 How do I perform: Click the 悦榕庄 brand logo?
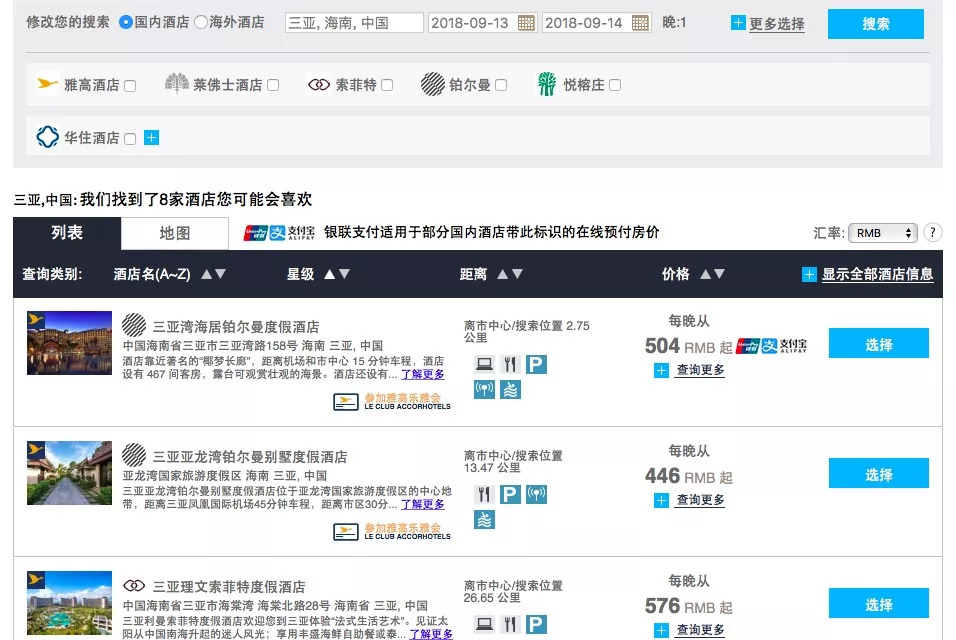[547, 84]
